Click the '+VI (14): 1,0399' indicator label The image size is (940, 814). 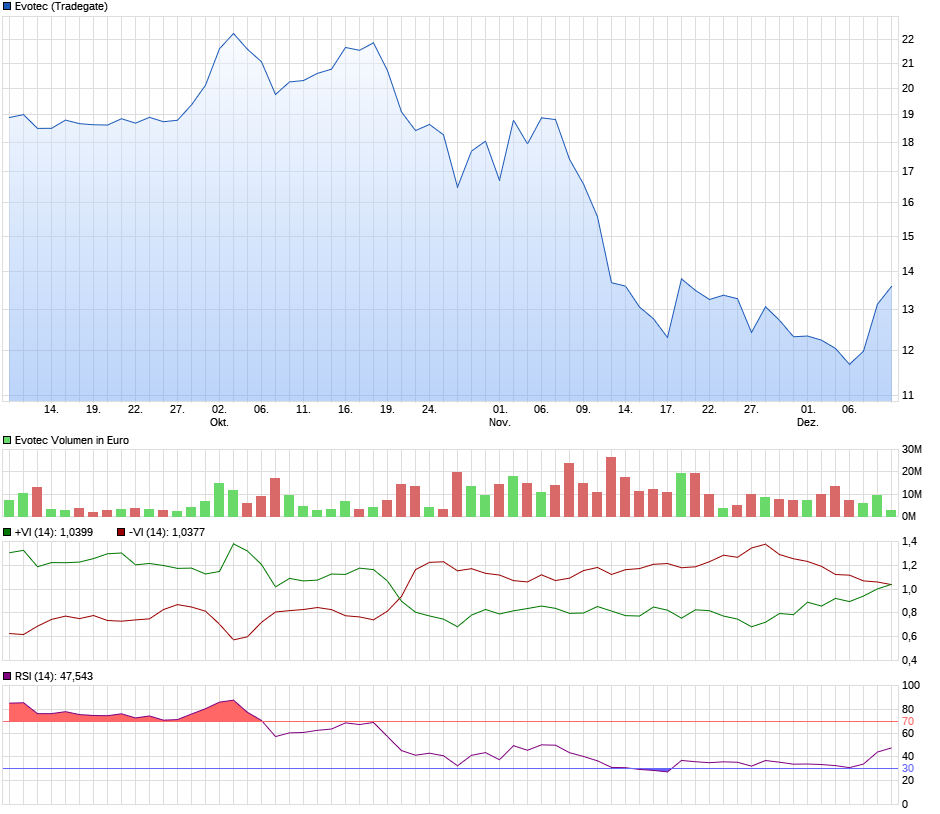point(54,532)
